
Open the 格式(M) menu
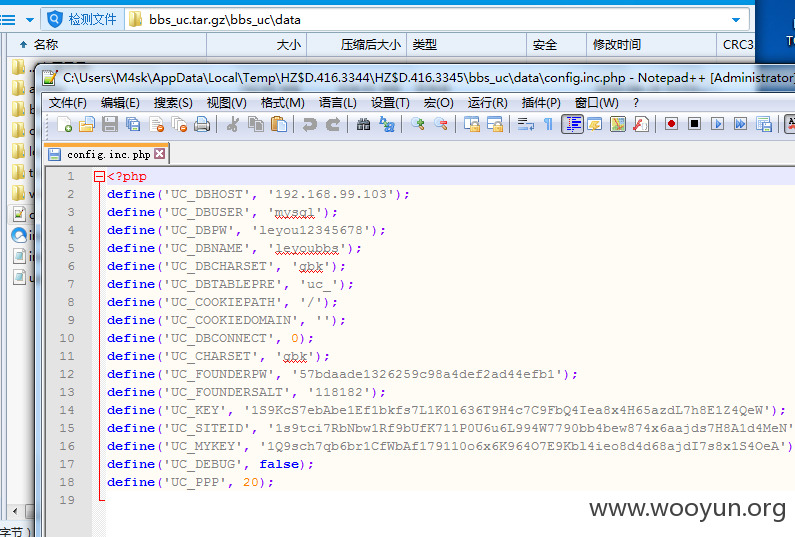(x=282, y=103)
